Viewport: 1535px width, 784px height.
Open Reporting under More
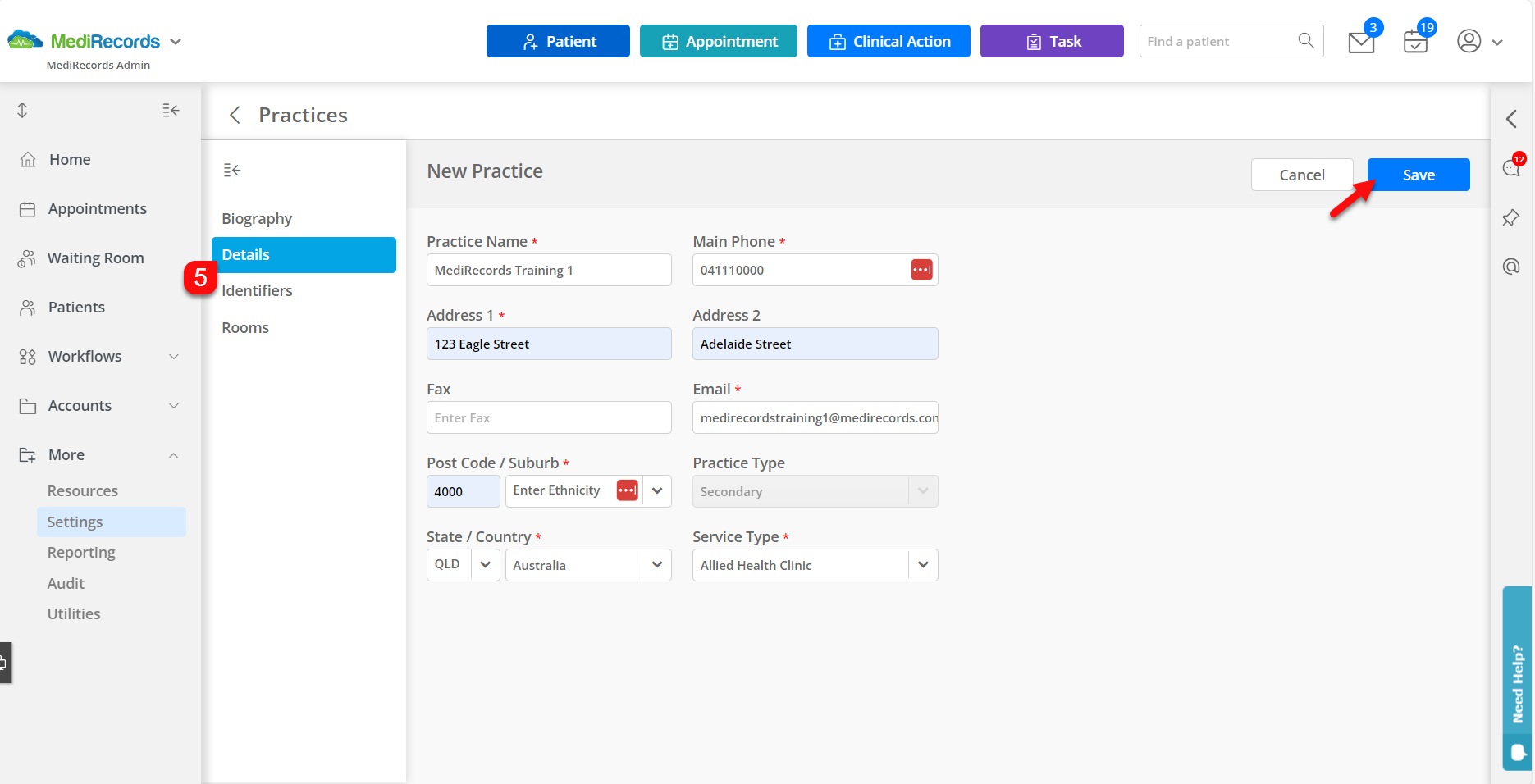81,553
